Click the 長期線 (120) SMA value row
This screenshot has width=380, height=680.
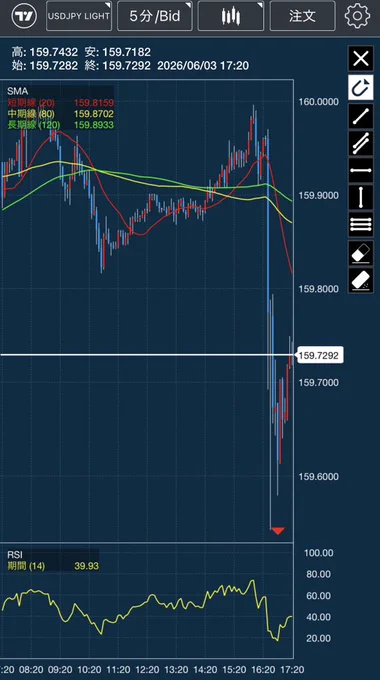(60, 125)
